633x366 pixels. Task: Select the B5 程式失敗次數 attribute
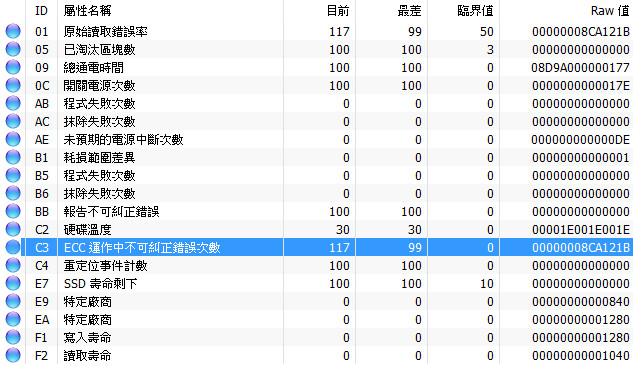99,176
